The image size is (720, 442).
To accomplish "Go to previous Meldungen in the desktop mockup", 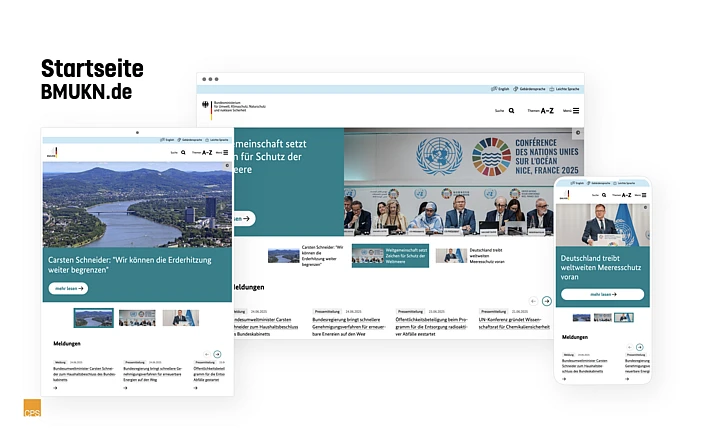I will pyautogui.click(x=533, y=301).
